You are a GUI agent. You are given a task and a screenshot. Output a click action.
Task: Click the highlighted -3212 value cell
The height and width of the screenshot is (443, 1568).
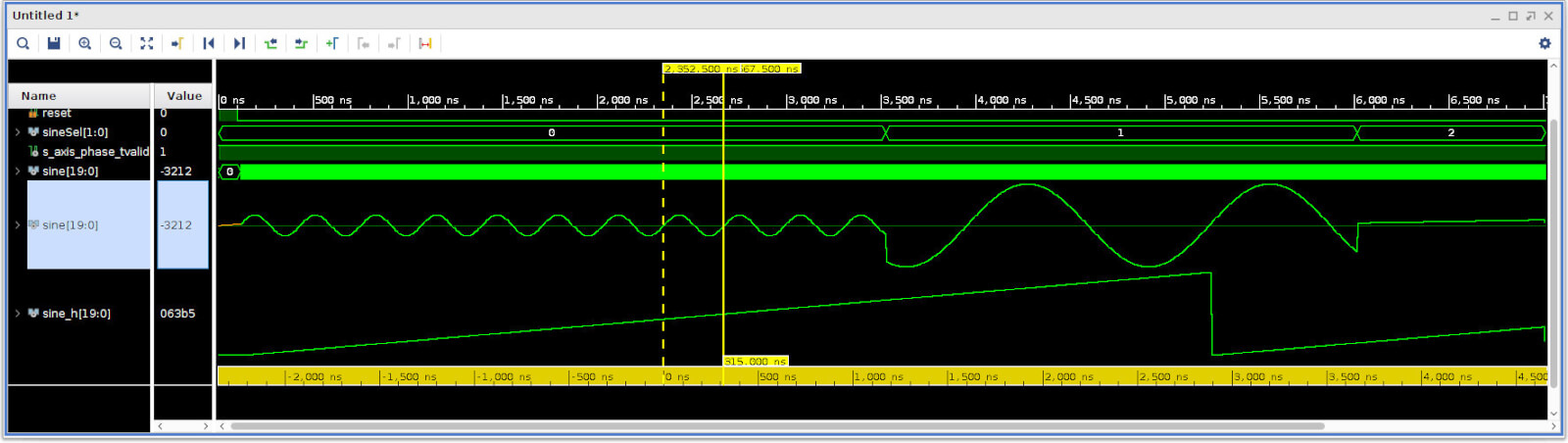[182, 224]
